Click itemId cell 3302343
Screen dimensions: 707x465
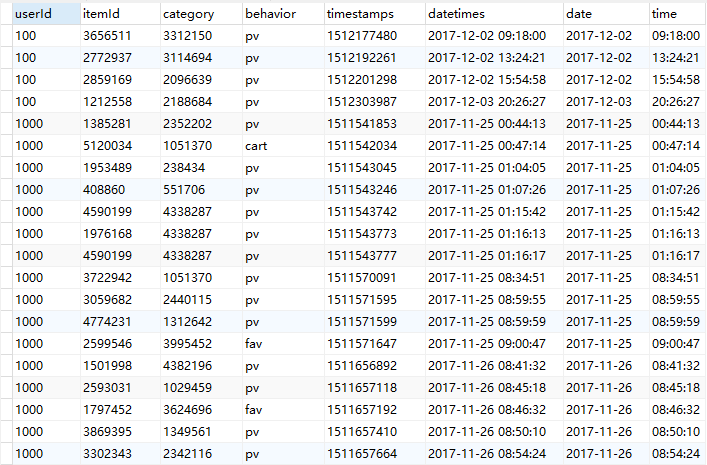(x=120, y=454)
